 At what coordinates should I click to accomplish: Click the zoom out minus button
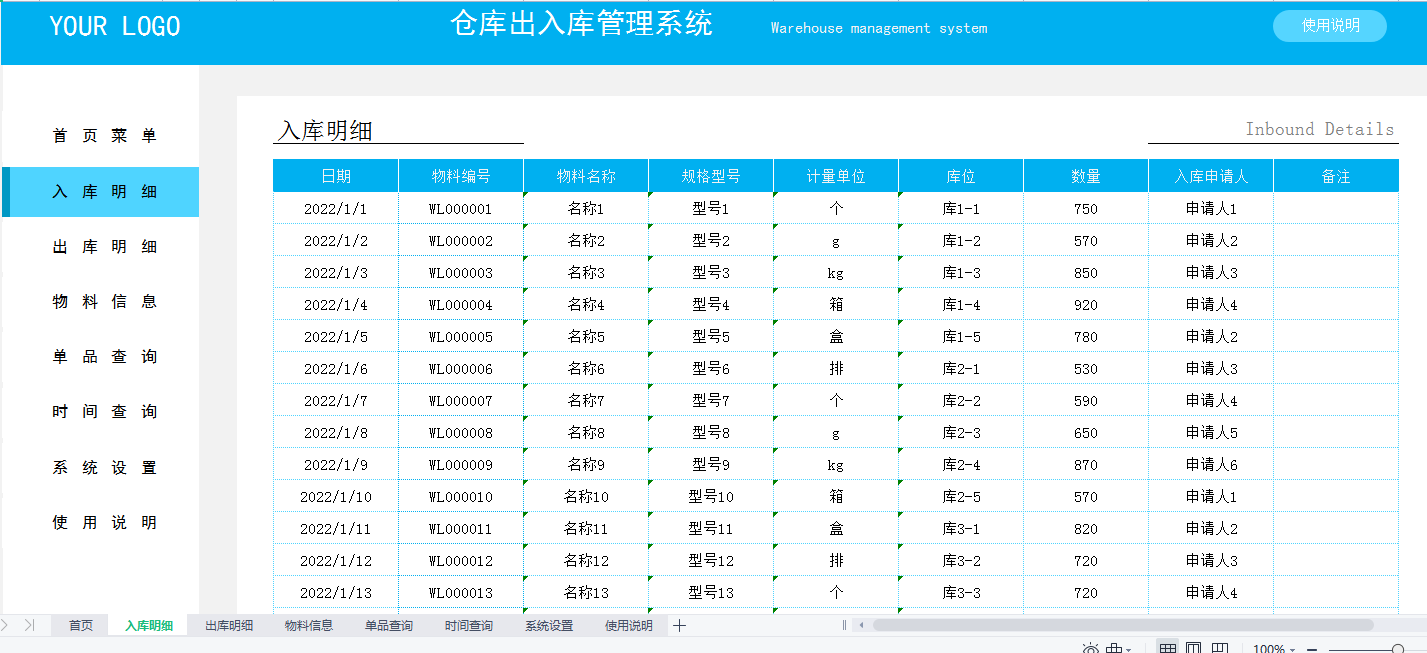click(1312, 649)
